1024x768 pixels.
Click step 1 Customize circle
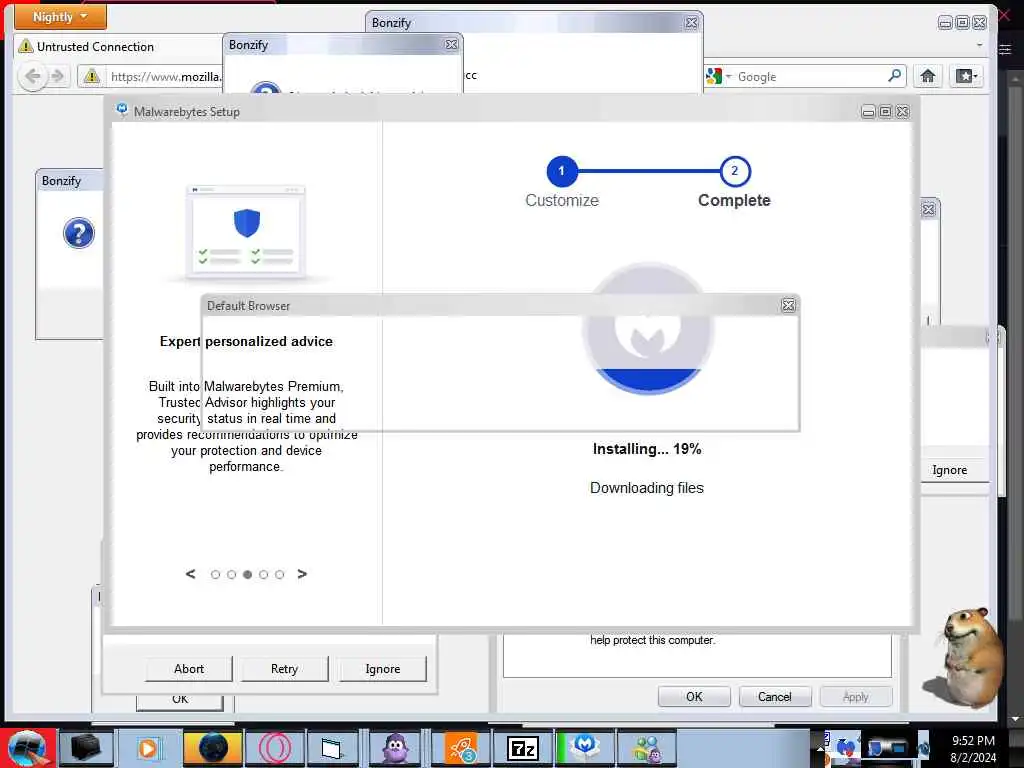point(561,171)
